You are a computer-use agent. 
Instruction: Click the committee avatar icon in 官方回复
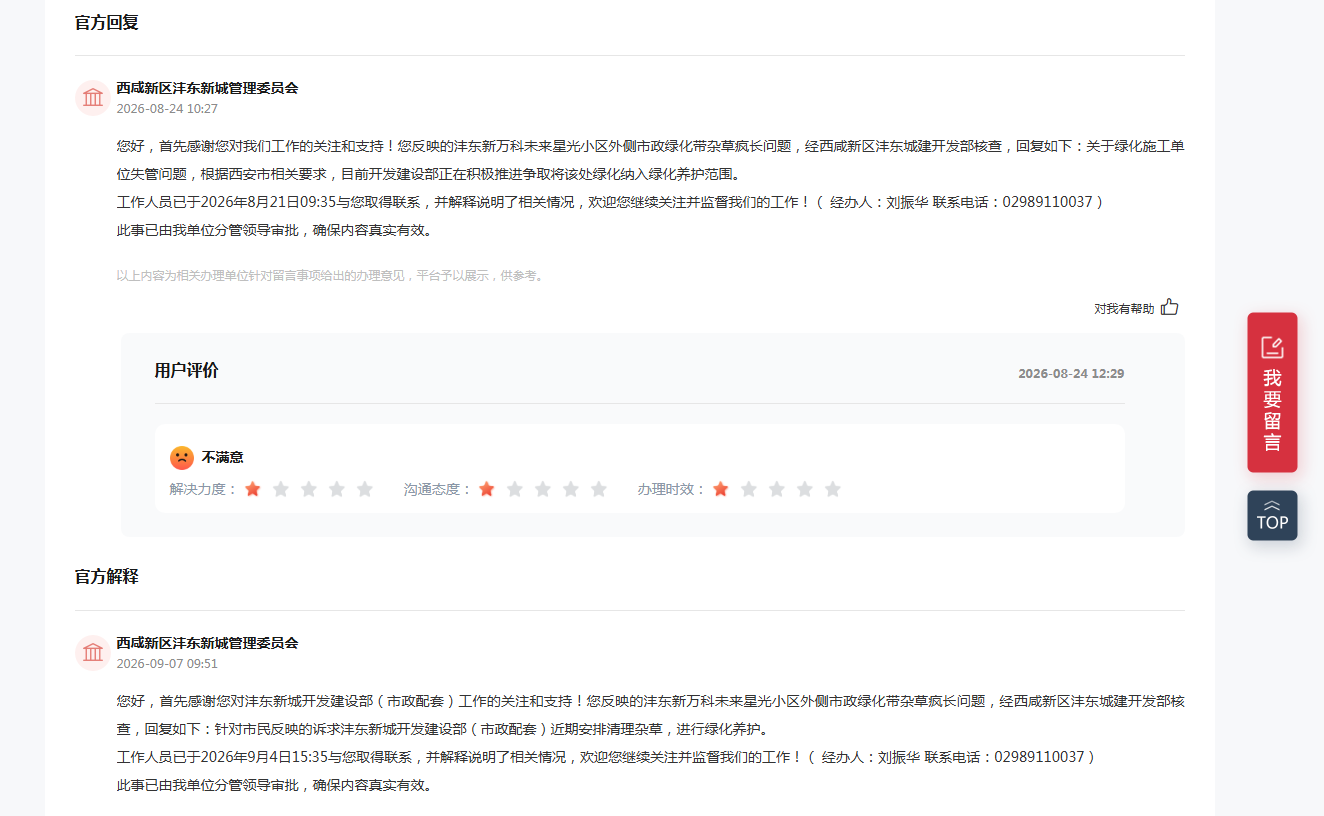(93, 98)
